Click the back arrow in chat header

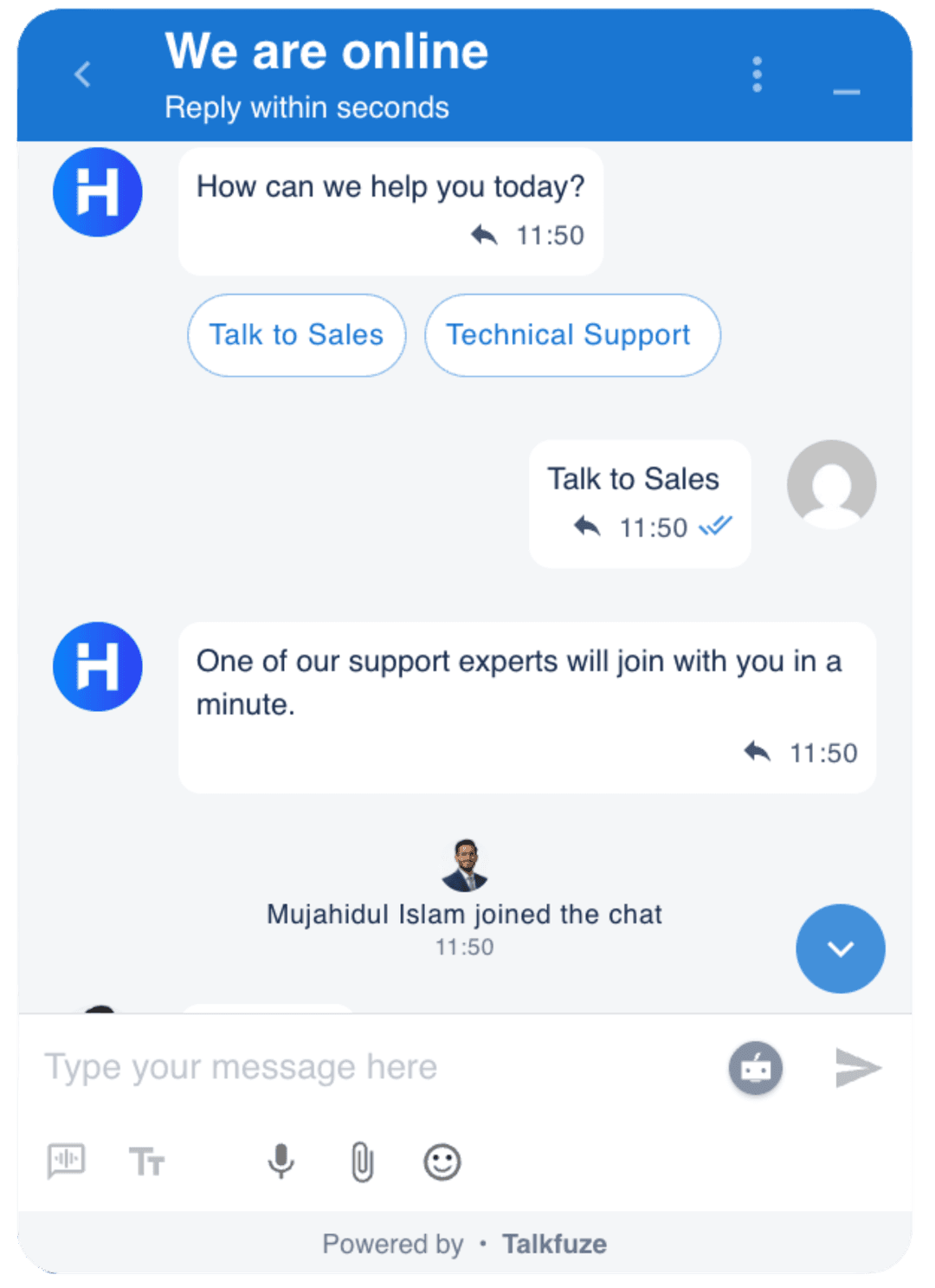[83, 74]
